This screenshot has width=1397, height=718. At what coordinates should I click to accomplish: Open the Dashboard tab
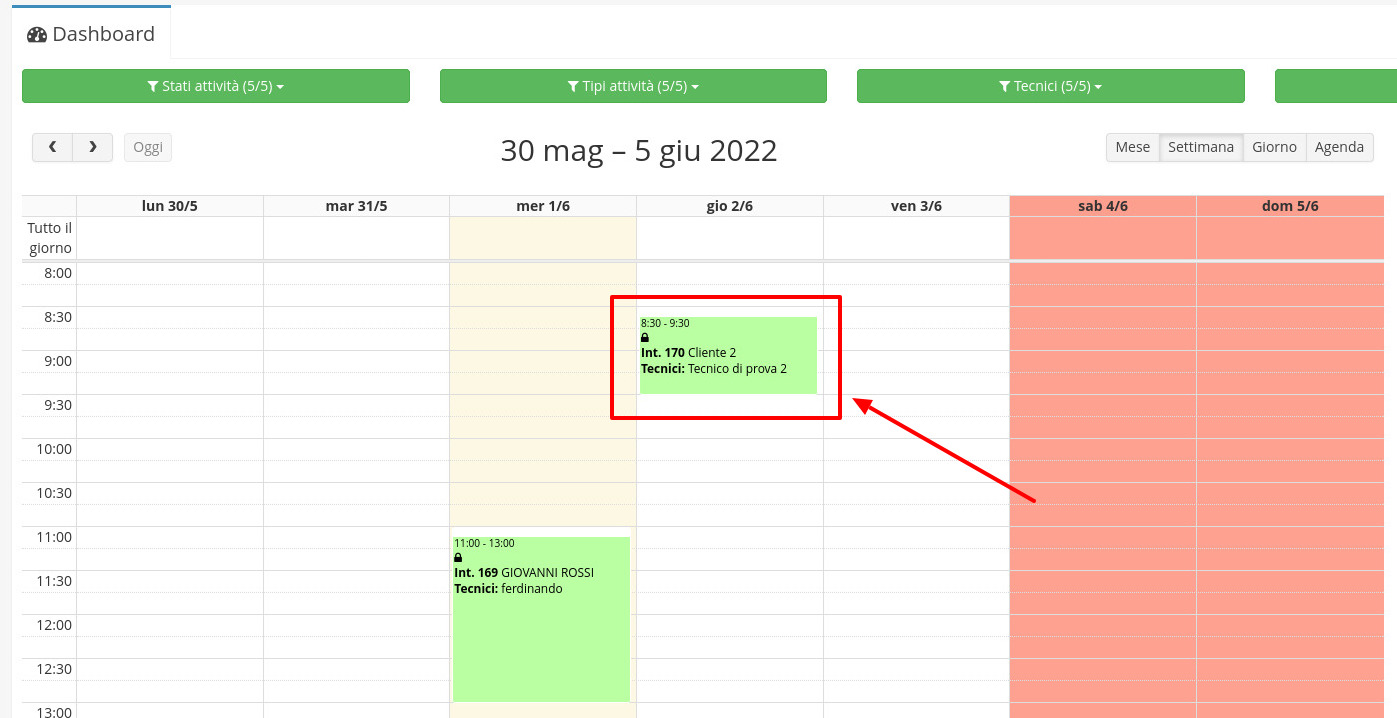(91, 34)
